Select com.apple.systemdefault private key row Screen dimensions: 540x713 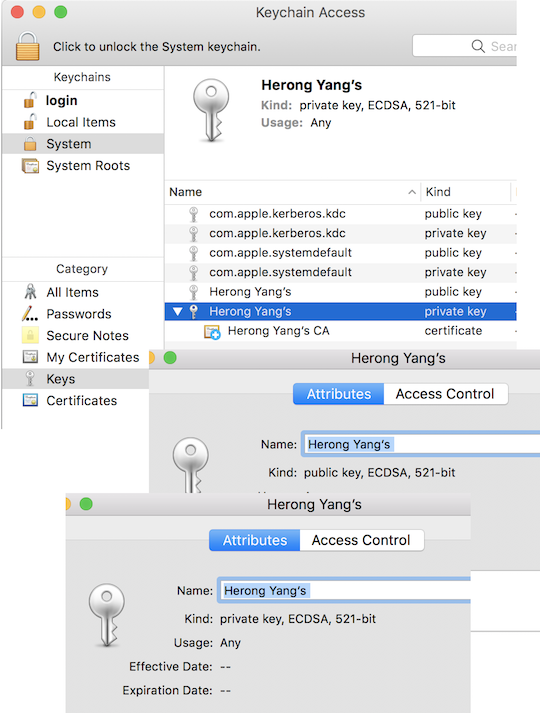[x=340, y=272]
